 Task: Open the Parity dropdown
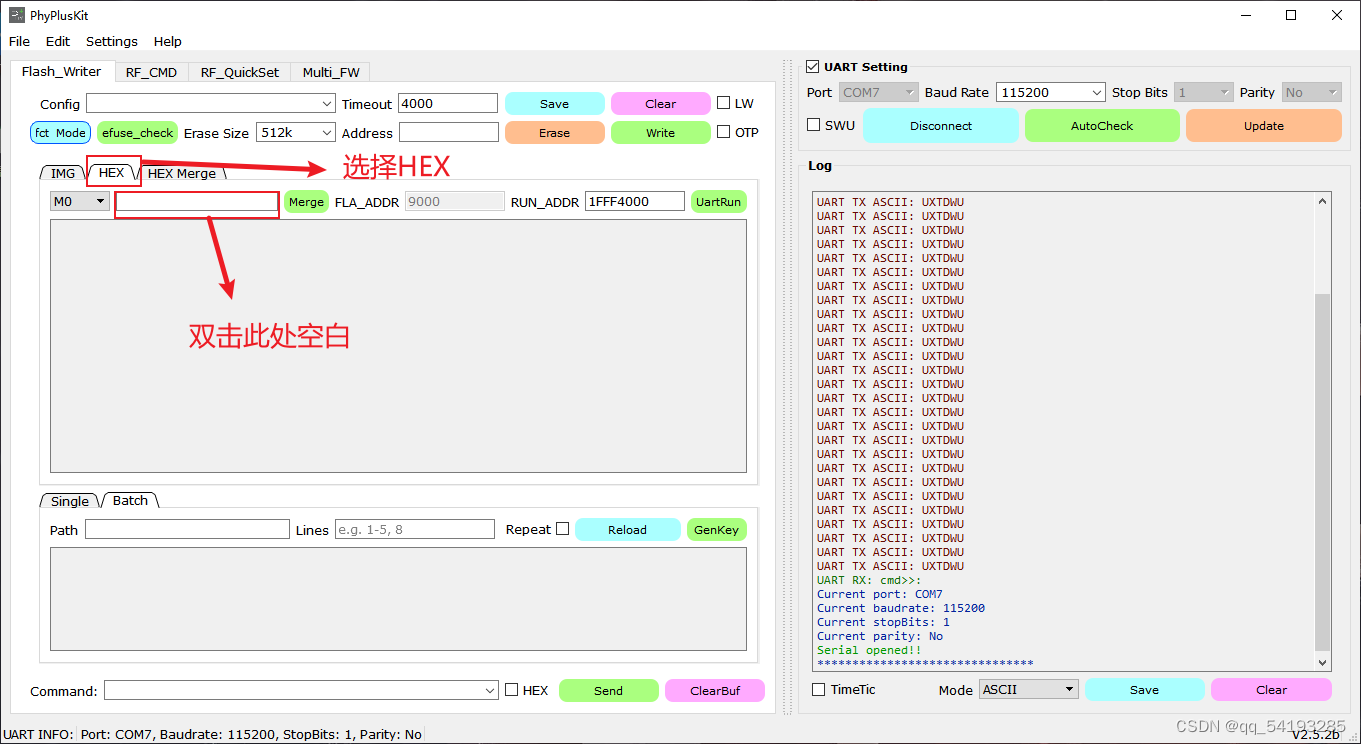coord(1311,92)
